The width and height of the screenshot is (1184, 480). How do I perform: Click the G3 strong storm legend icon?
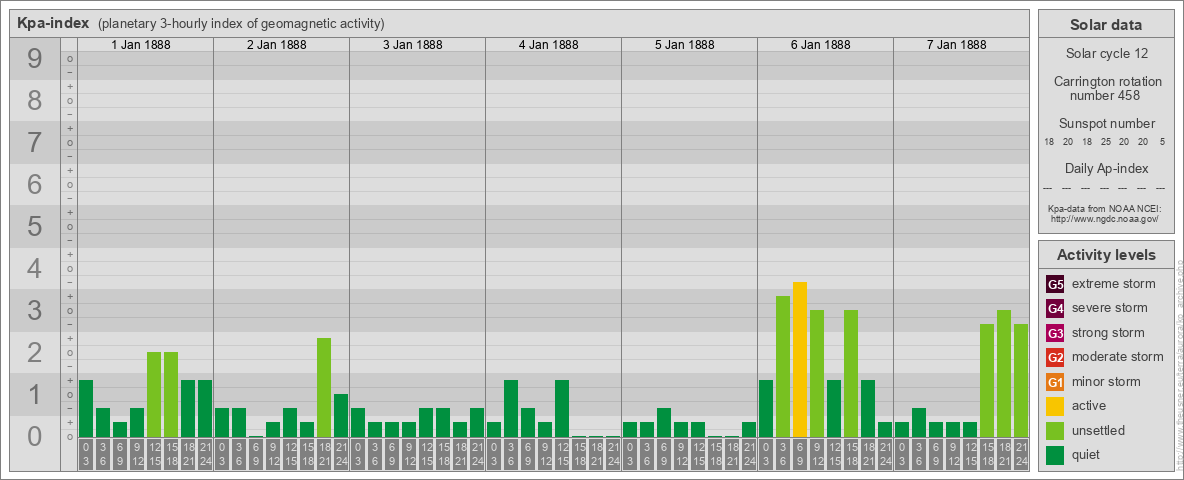[1055, 333]
